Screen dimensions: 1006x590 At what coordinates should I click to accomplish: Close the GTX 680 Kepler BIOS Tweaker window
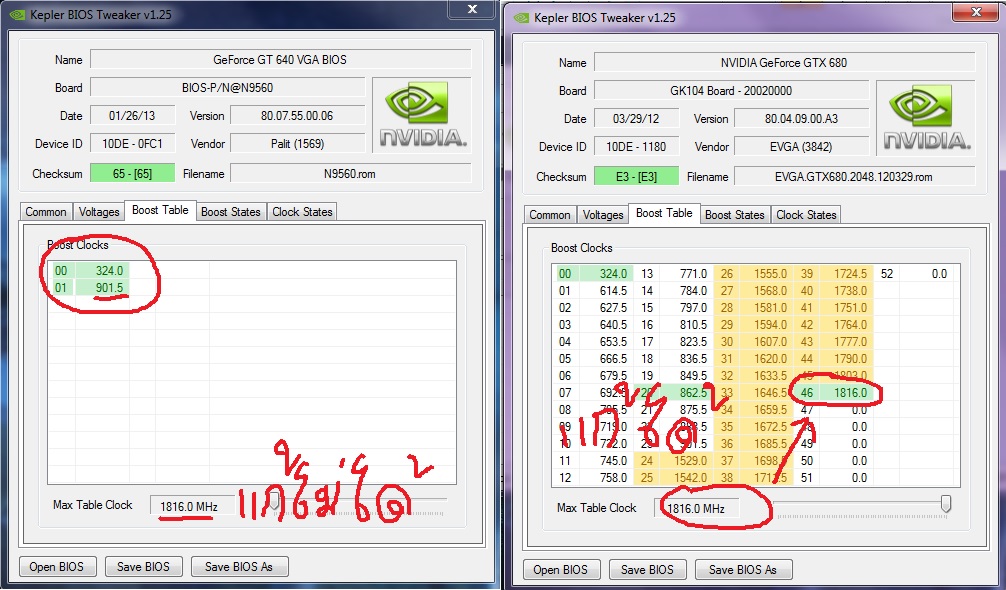click(x=976, y=12)
